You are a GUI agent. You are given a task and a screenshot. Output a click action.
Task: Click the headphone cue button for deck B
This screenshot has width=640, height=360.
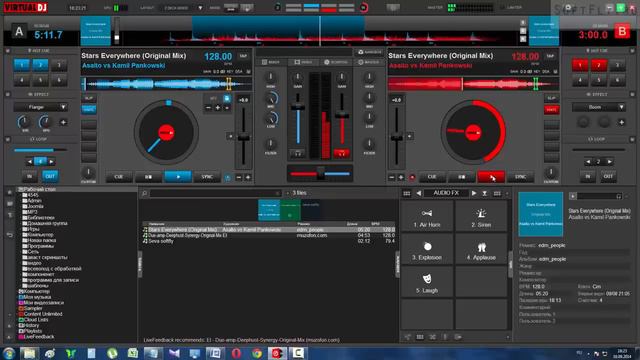pyautogui.click(x=341, y=153)
